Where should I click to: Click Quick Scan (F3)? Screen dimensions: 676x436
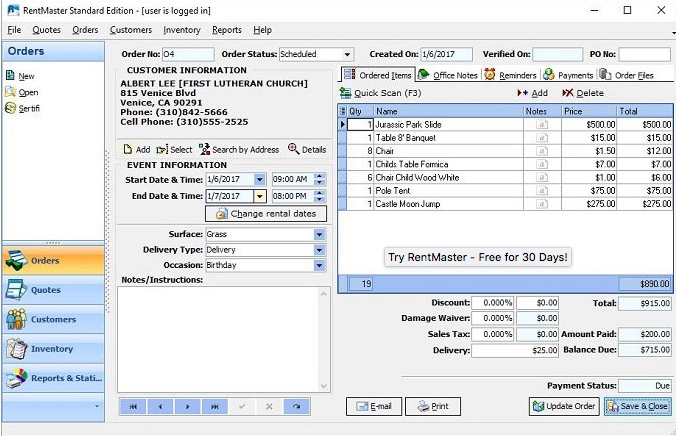click(380, 93)
